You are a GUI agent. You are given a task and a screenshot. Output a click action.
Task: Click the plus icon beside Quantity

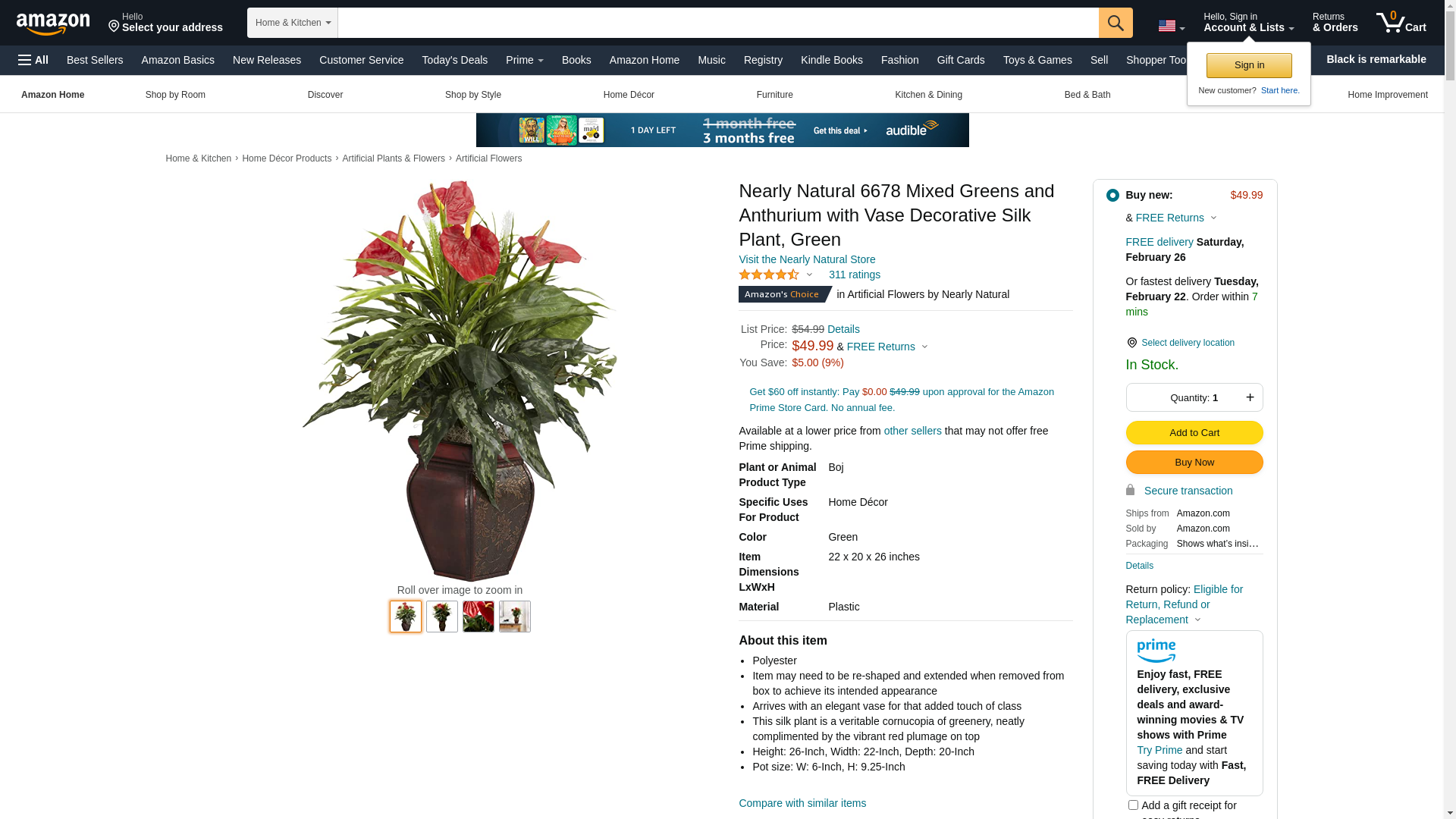[x=1250, y=397]
